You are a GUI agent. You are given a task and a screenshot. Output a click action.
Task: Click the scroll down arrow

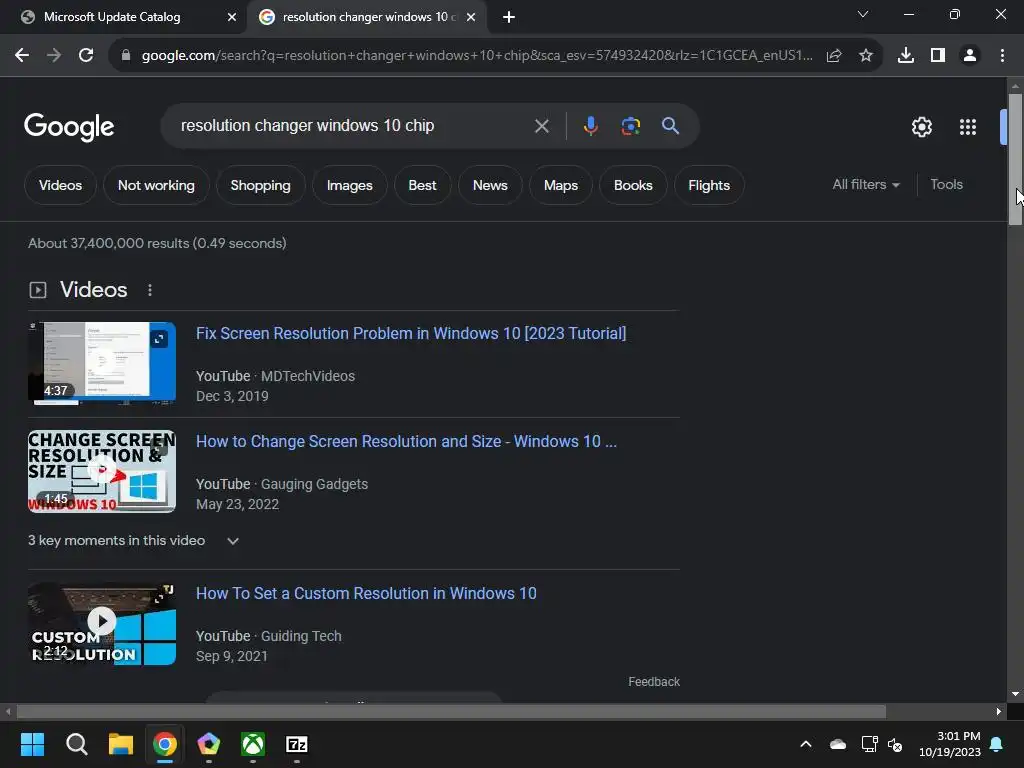[1015, 694]
